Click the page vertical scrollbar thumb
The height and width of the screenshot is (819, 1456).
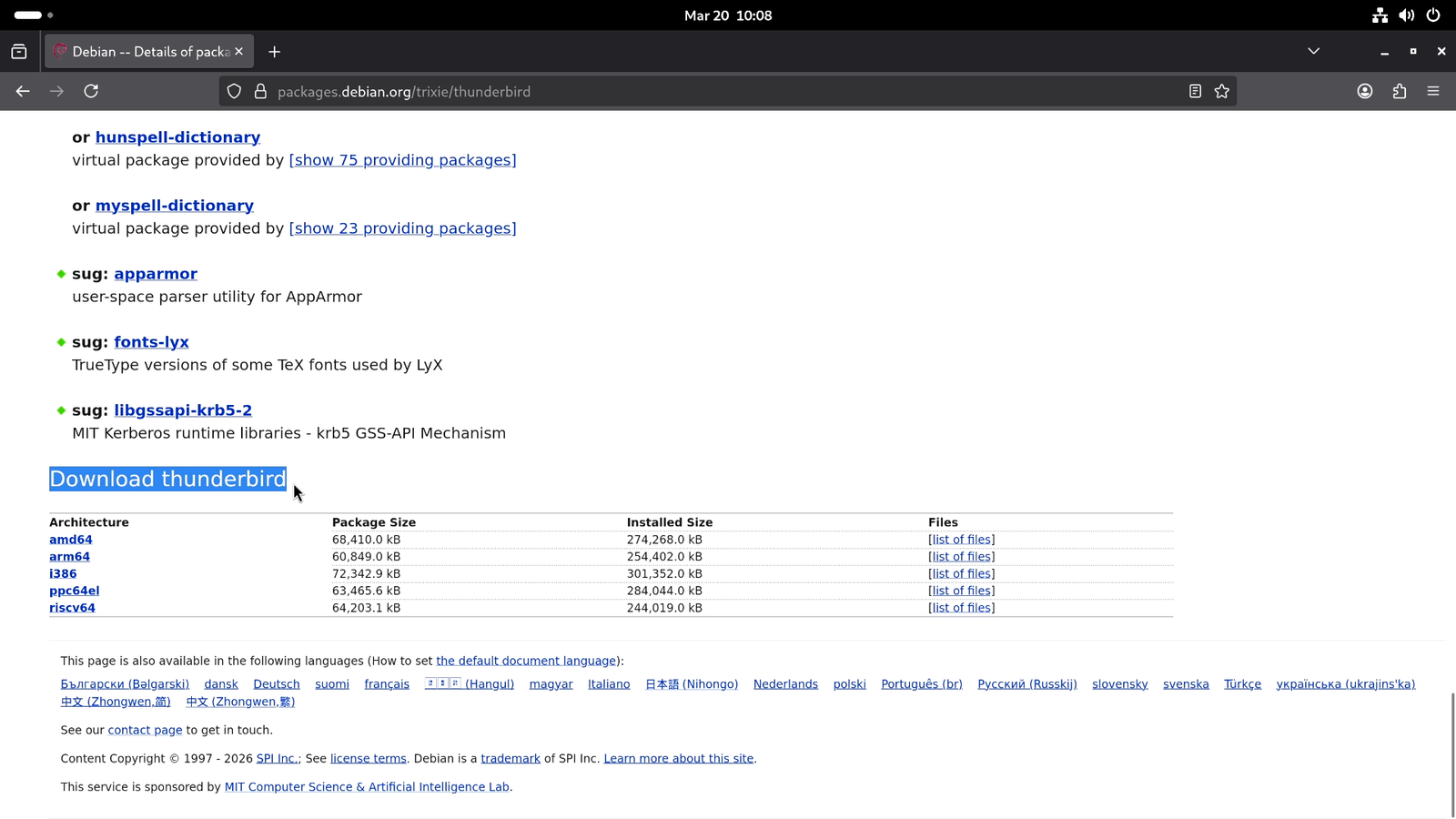click(x=1452, y=755)
